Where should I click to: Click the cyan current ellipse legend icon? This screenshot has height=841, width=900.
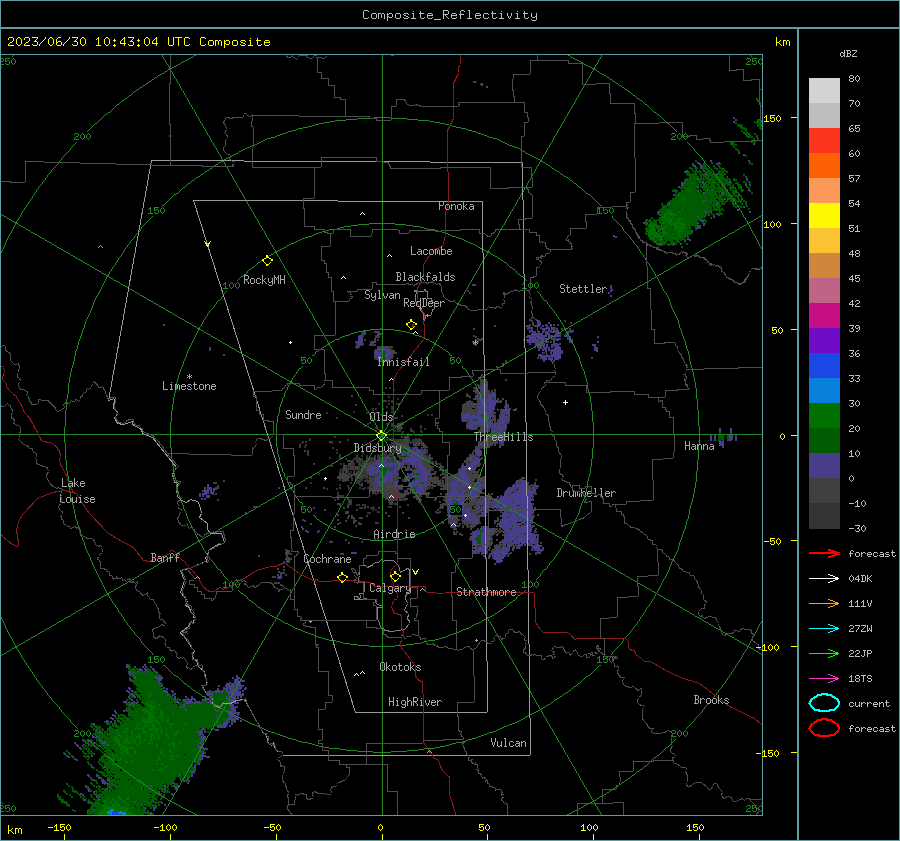click(824, 703)
